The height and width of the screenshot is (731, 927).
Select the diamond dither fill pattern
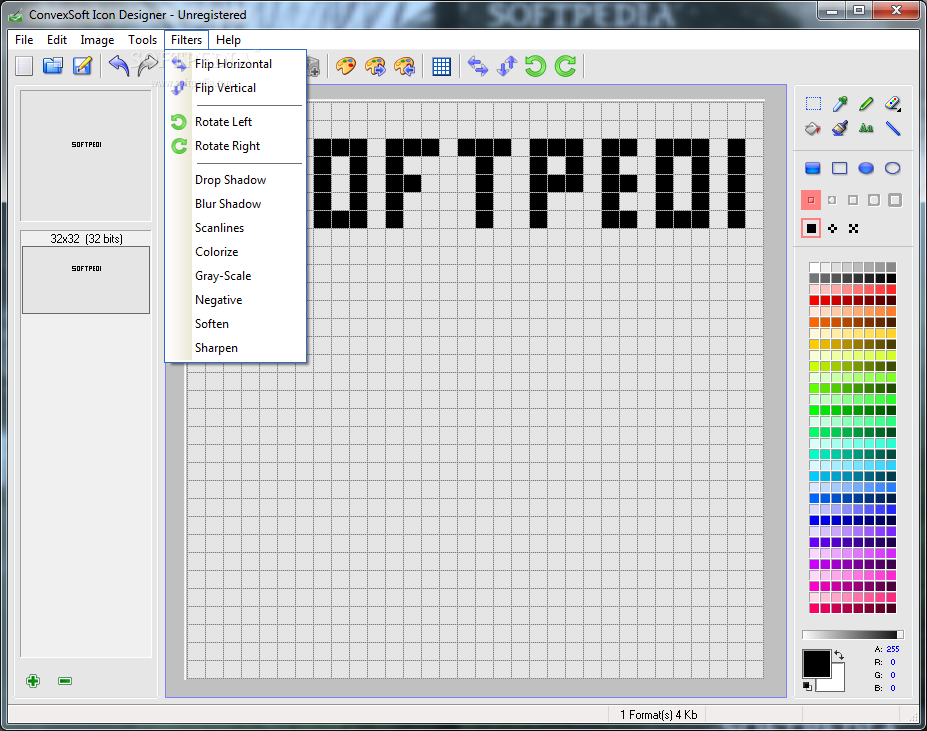point(832,228)
